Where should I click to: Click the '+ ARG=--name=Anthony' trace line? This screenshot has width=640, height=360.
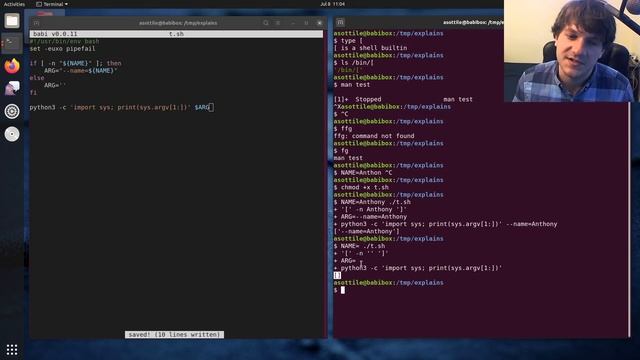click(370, 217)
